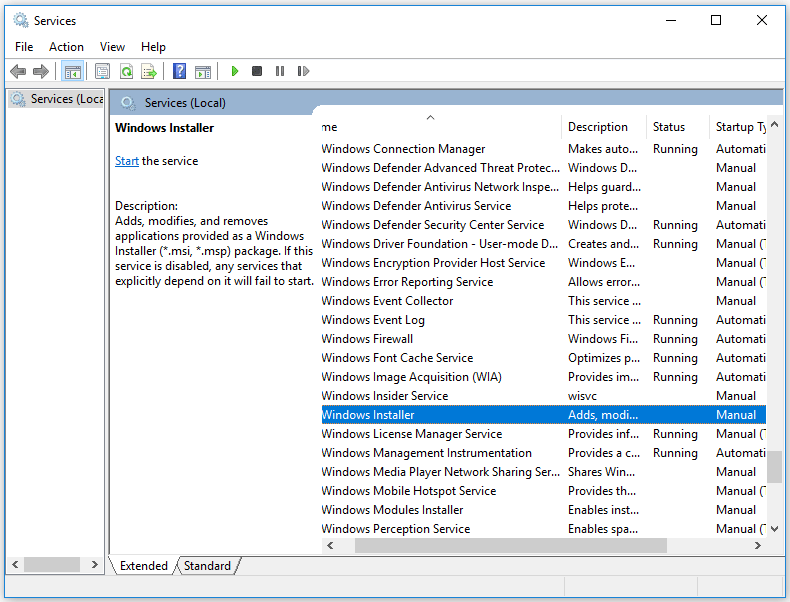Click services list horizontal scroll right arrow

tap(758, 545)
